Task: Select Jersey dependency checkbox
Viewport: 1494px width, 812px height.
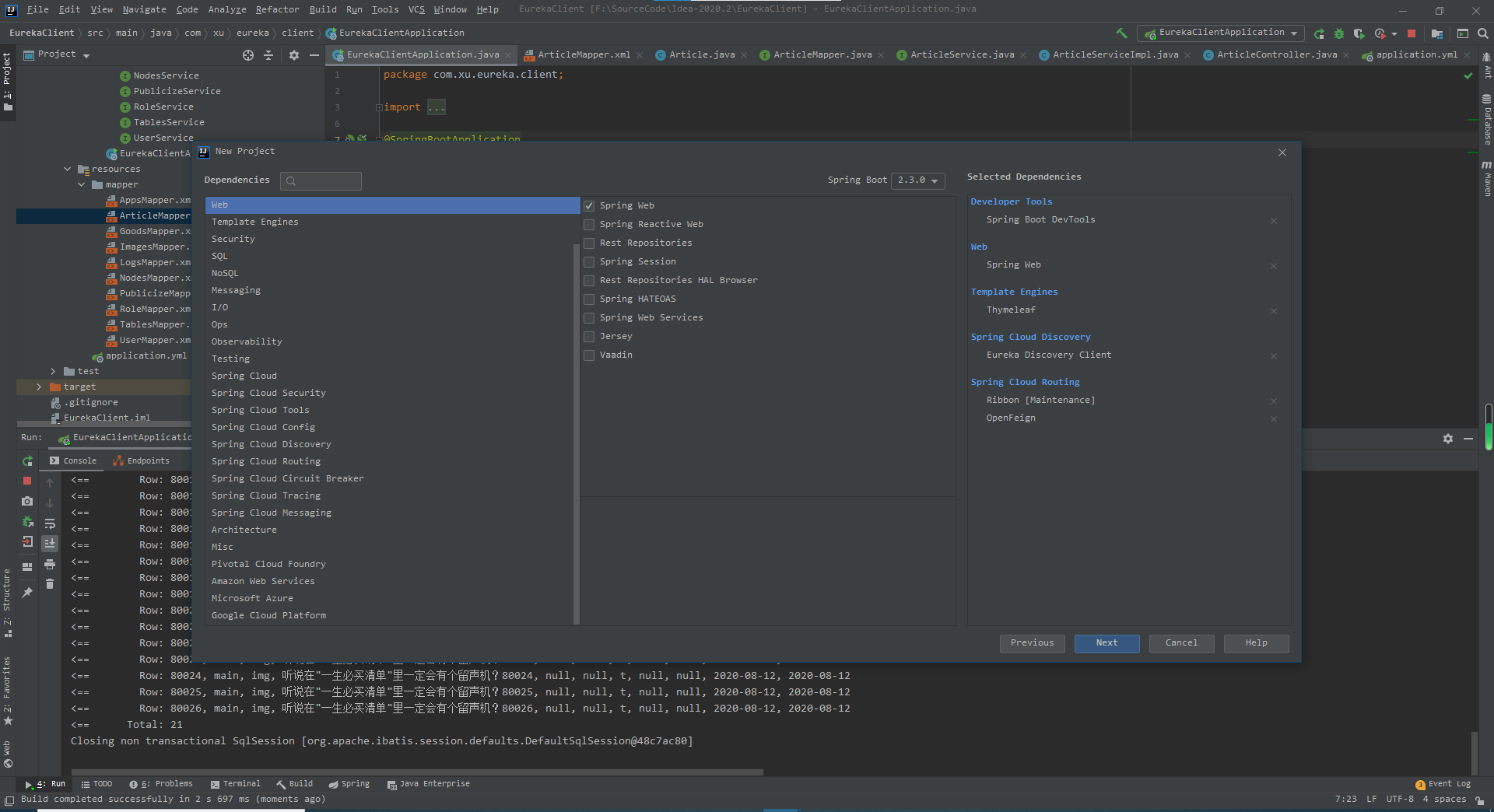Action: click(x=589, y=337)
